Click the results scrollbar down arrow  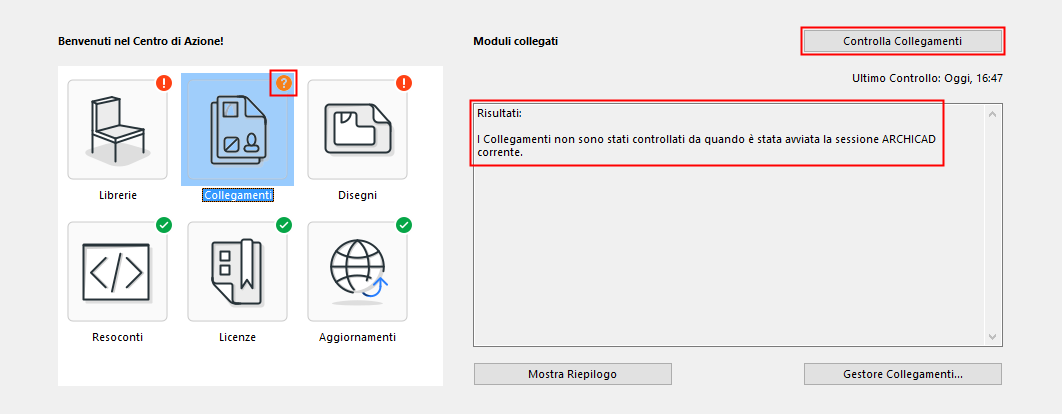pyautogui.click(x=992, y=337)
